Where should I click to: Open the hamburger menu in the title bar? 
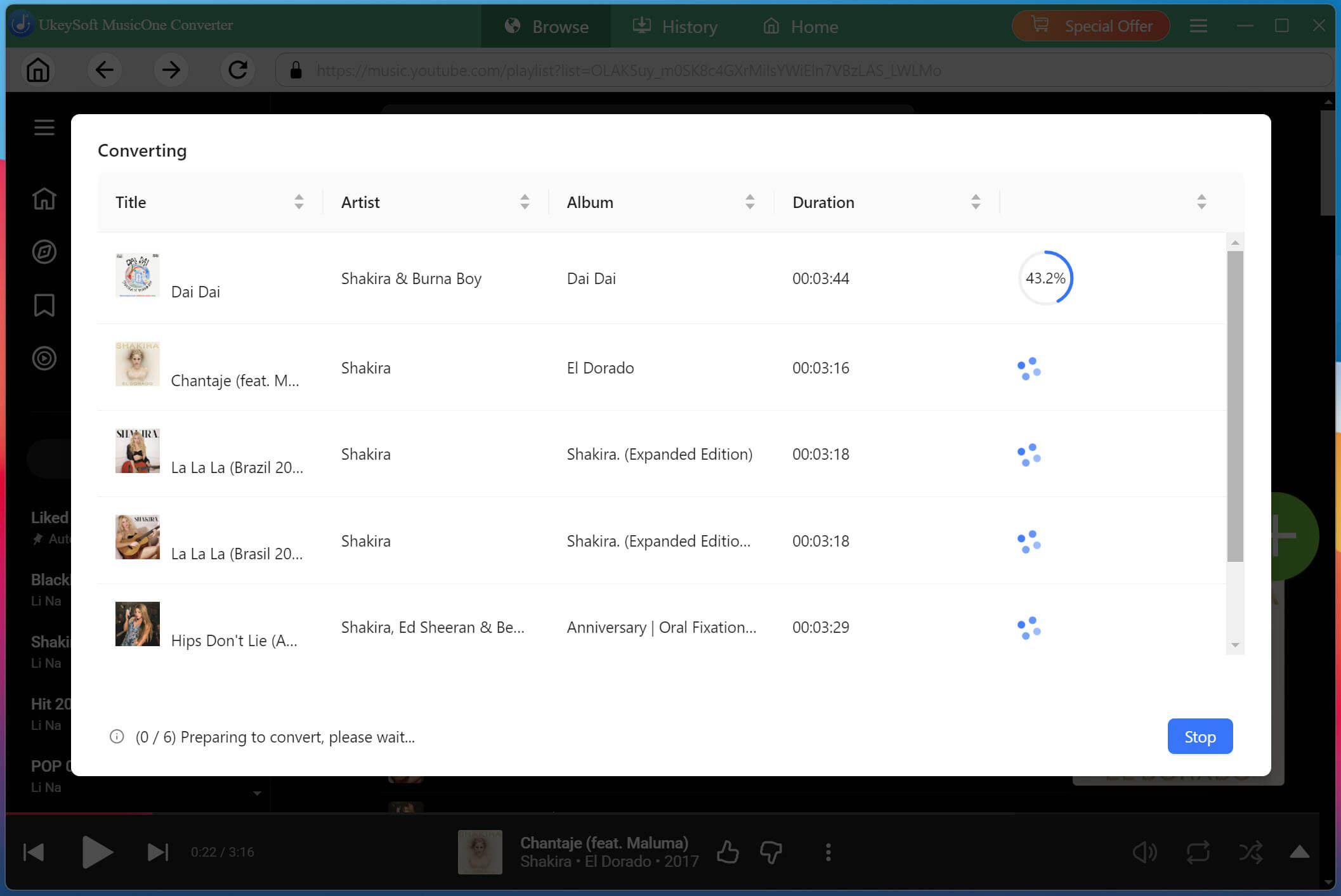[x=1198, y=26]
